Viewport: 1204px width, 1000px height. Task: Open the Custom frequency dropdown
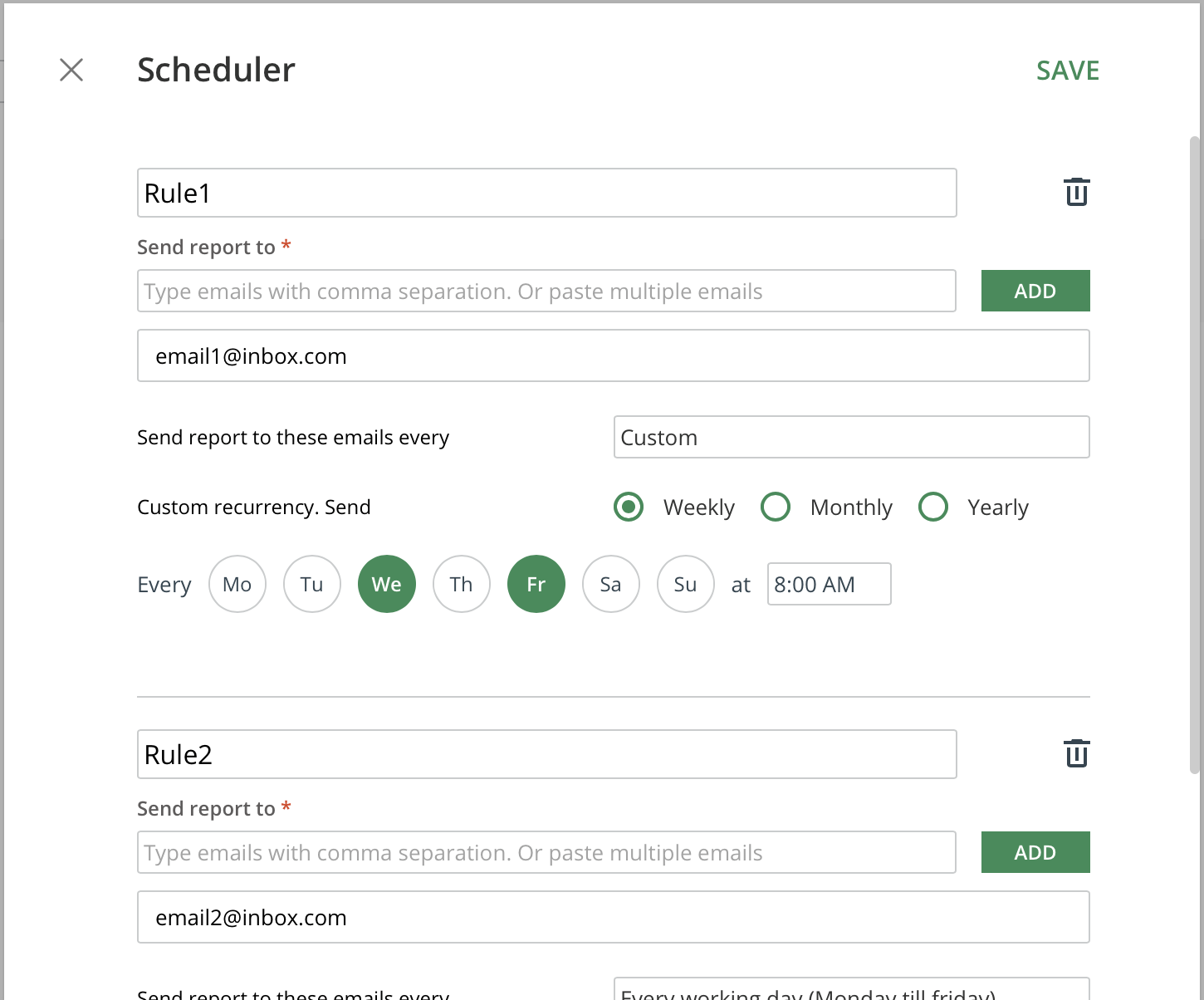(x=852, y=437)
